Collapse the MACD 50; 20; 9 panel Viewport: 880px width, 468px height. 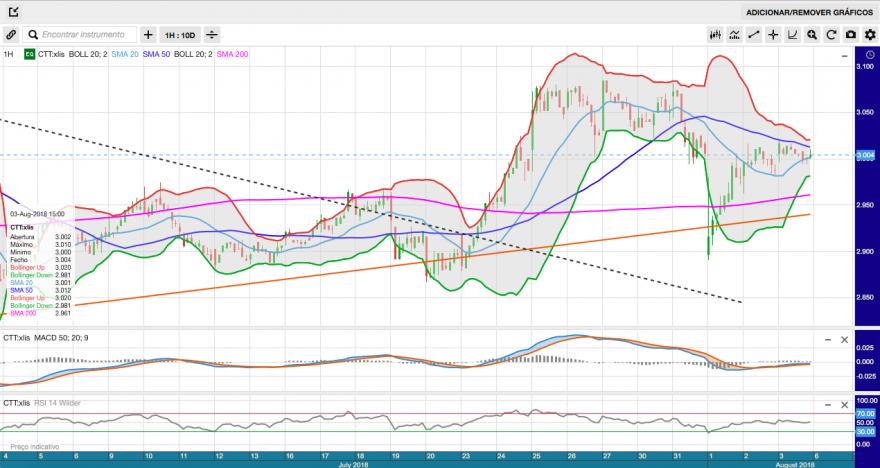coord(828,339)
